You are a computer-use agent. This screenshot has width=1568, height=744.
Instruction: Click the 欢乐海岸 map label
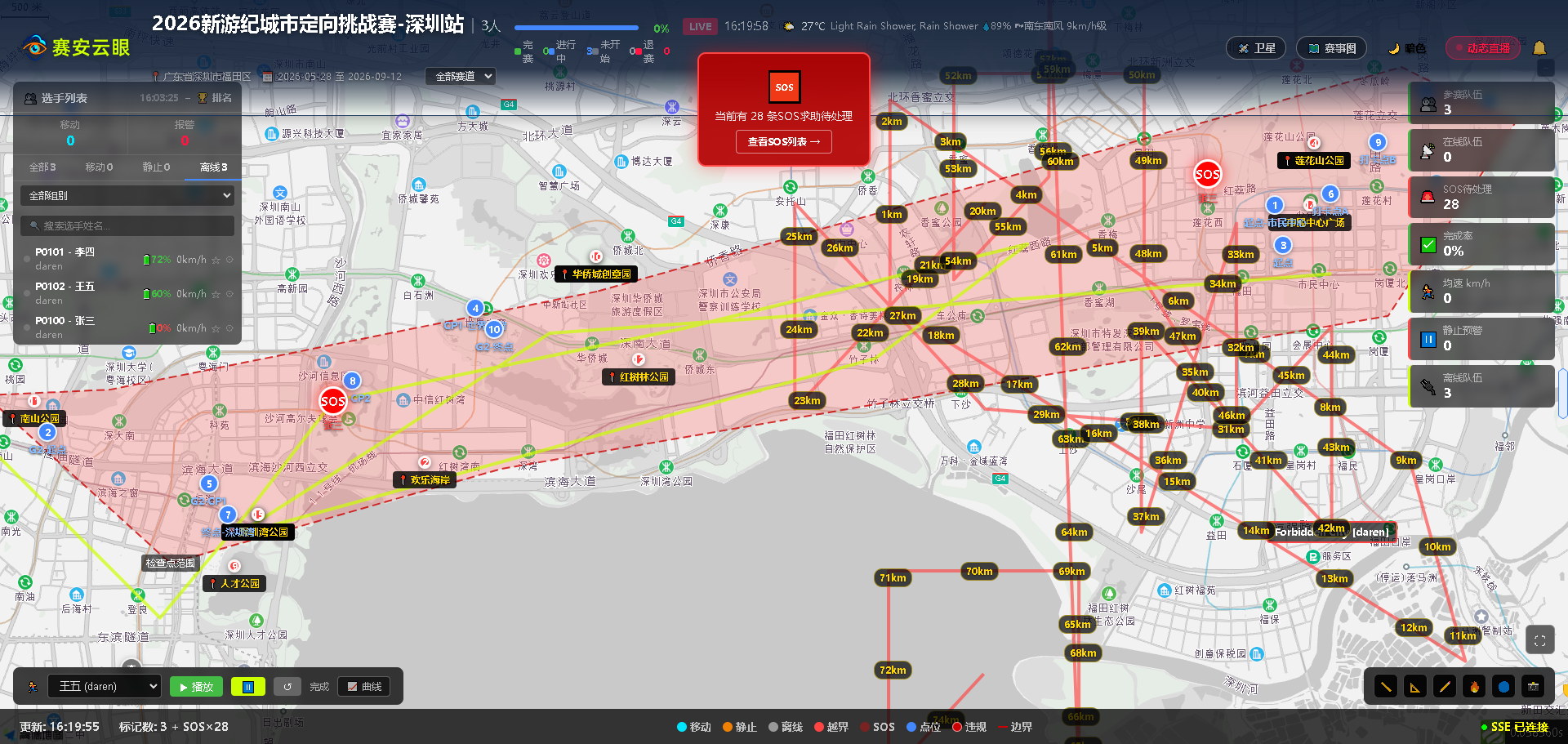click(425, 480)
